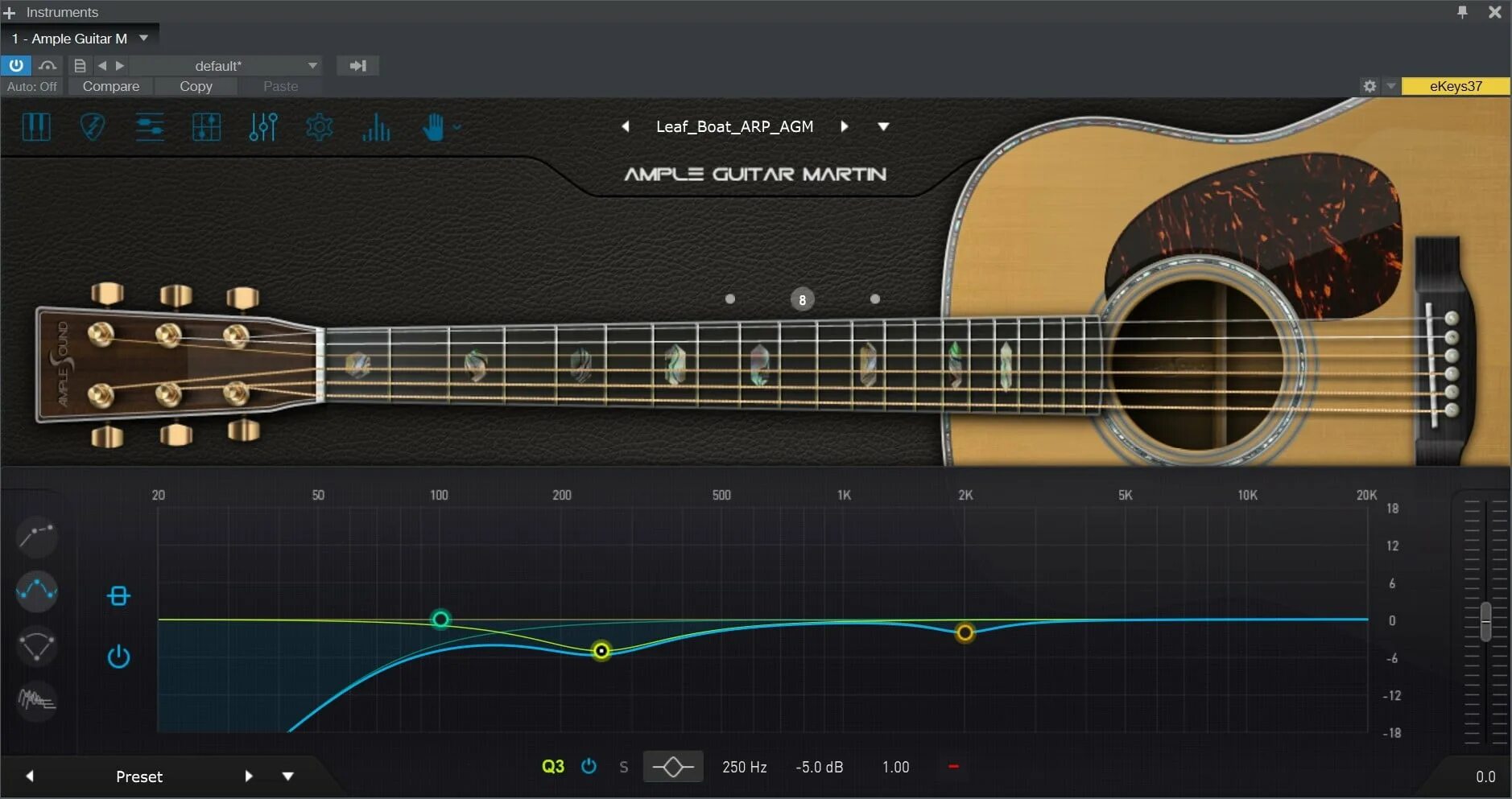The width and height of the screenshot is (1512, 799).
Task: Click the yellow eKeys37 button
Action: click(1456, 86)
